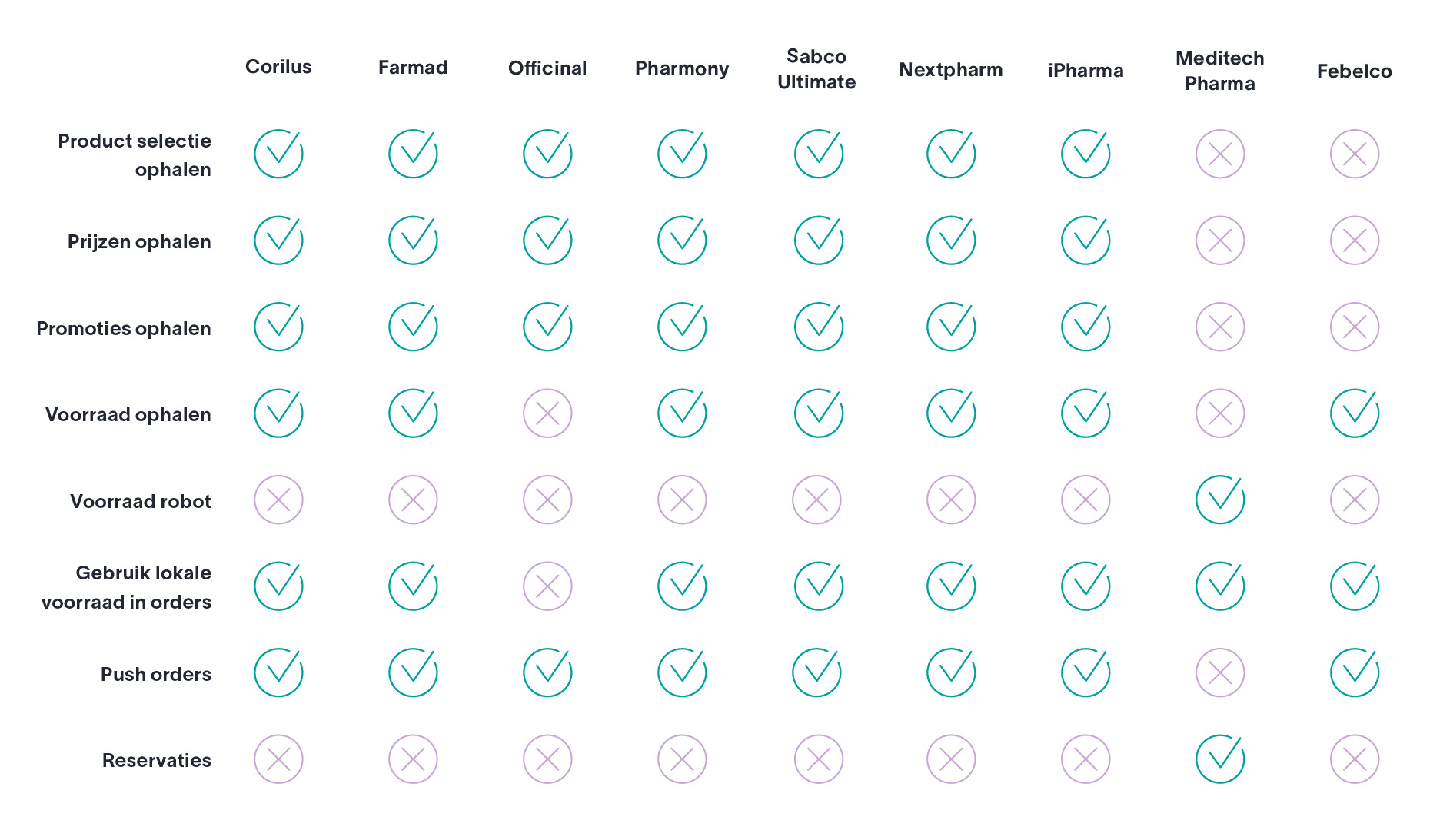Click Meditech Pharma cross for Push orders
Viewport: 1440px width, 840px height.
pos(1220,673)
